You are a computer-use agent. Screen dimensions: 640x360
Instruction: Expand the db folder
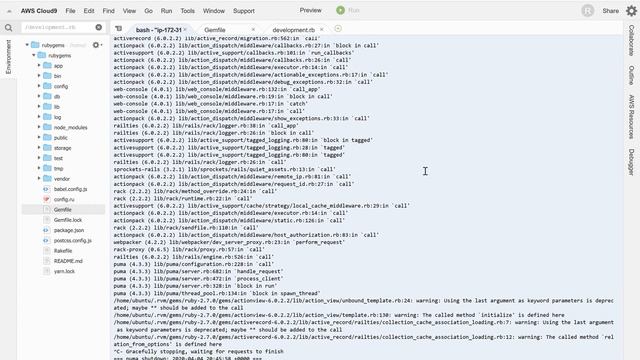[x=39, y=96]
